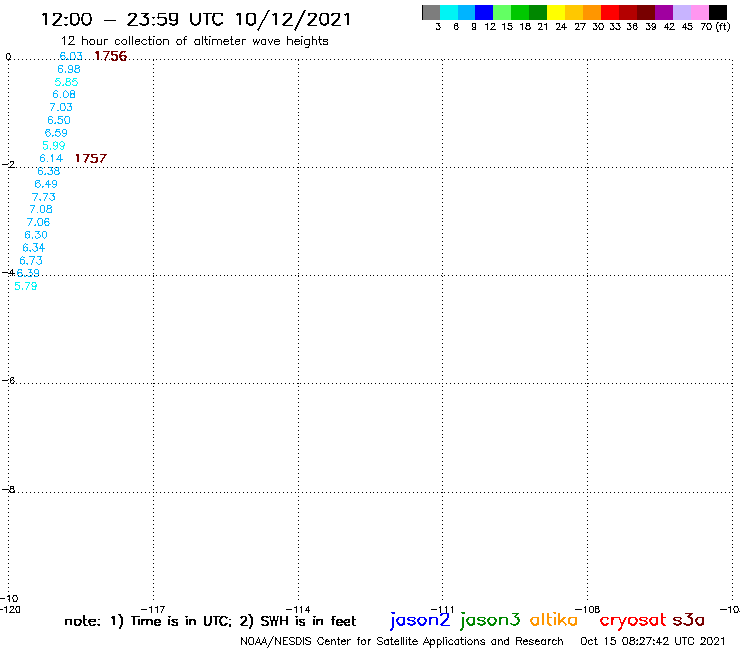This screenshot has width=740, height=650.
Task: Click the '12:00 – 23:59 UTC 10/12/2021' title
Action: pos(196,20)
